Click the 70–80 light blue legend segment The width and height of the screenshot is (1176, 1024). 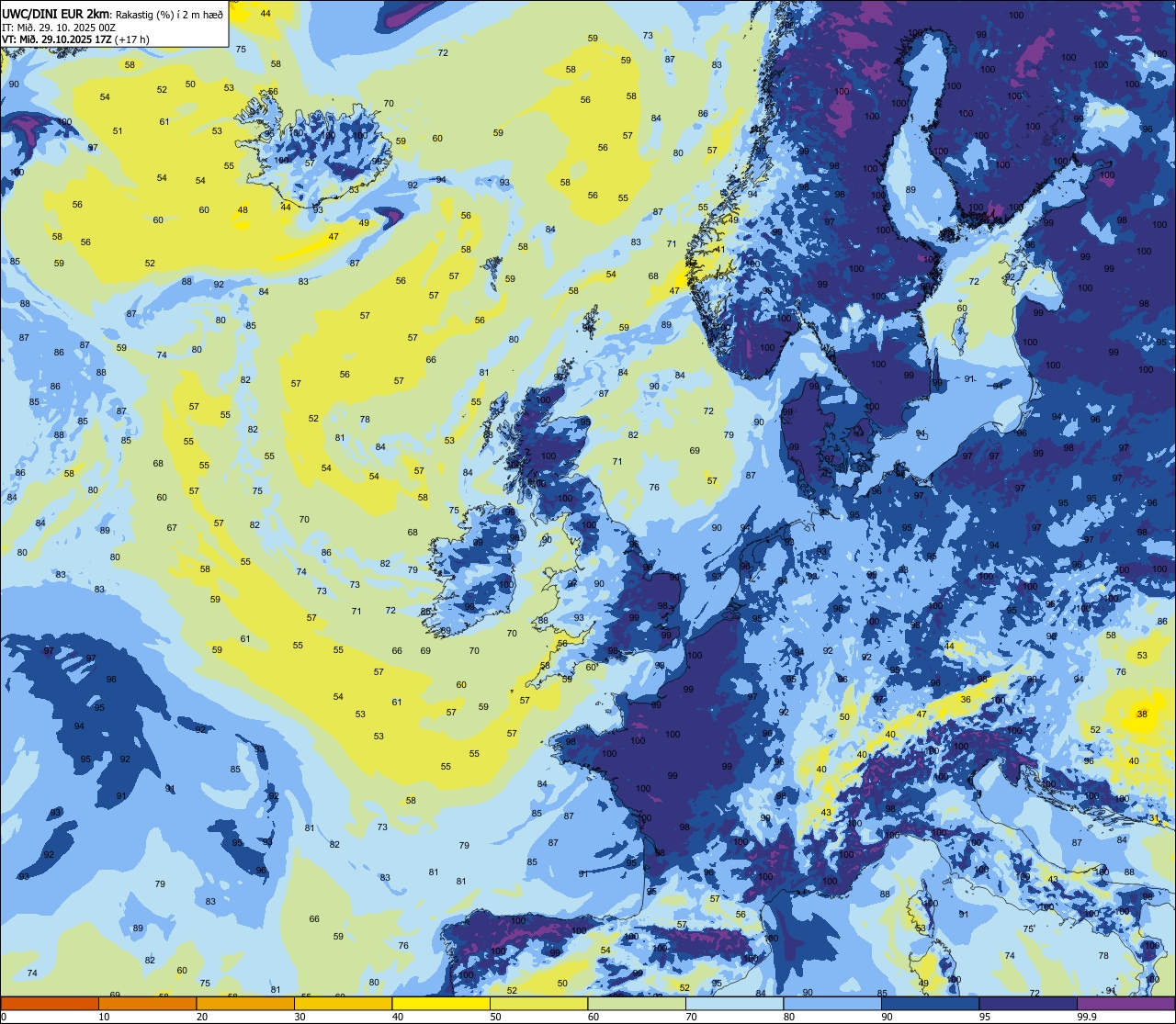click(735, 1003)
